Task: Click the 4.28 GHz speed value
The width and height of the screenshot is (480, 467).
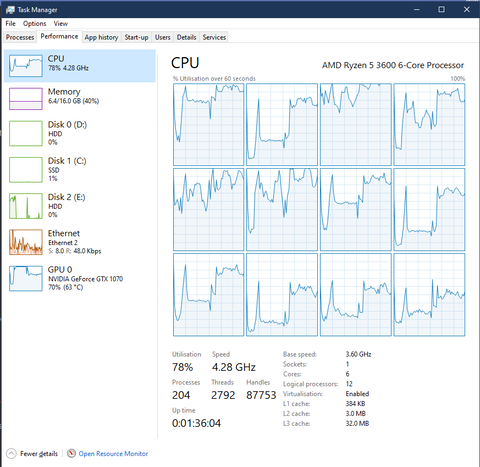Action: point(234,367)
